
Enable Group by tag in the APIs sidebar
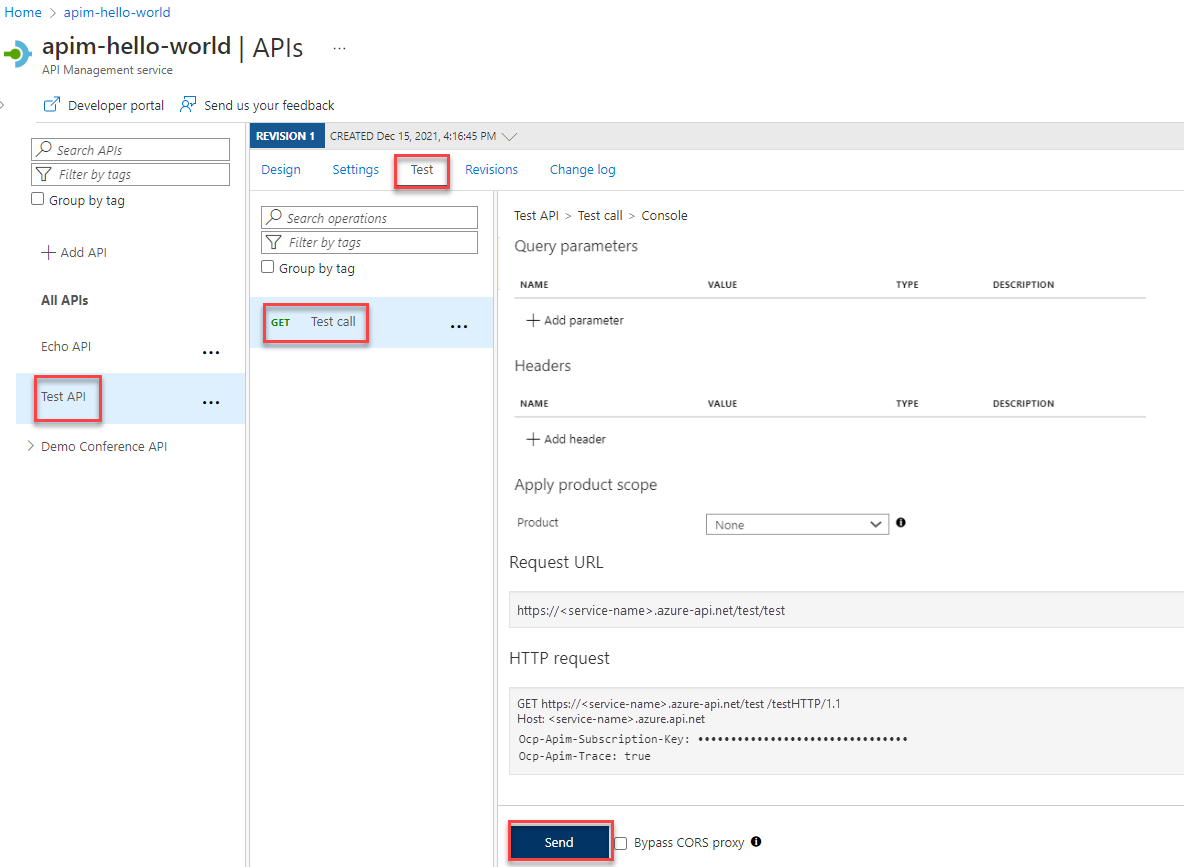tap(37, 199)
